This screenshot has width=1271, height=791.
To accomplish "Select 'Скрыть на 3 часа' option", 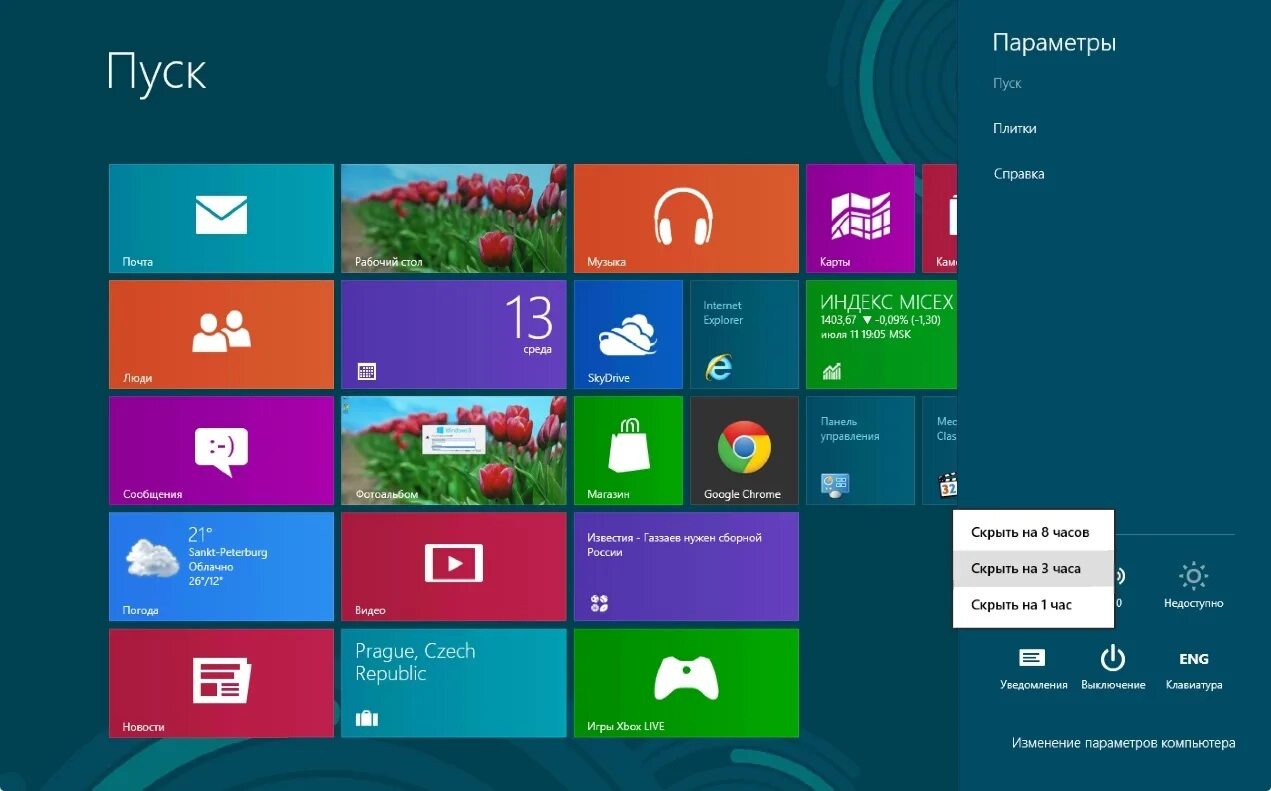I will pos(1033,568).
